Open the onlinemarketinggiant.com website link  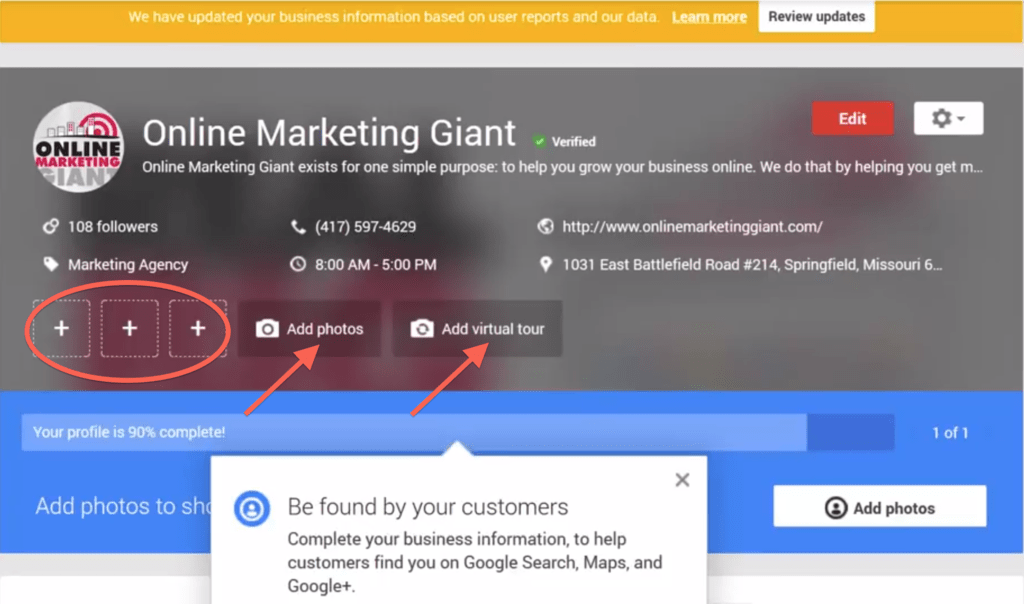tap(692, 227)
